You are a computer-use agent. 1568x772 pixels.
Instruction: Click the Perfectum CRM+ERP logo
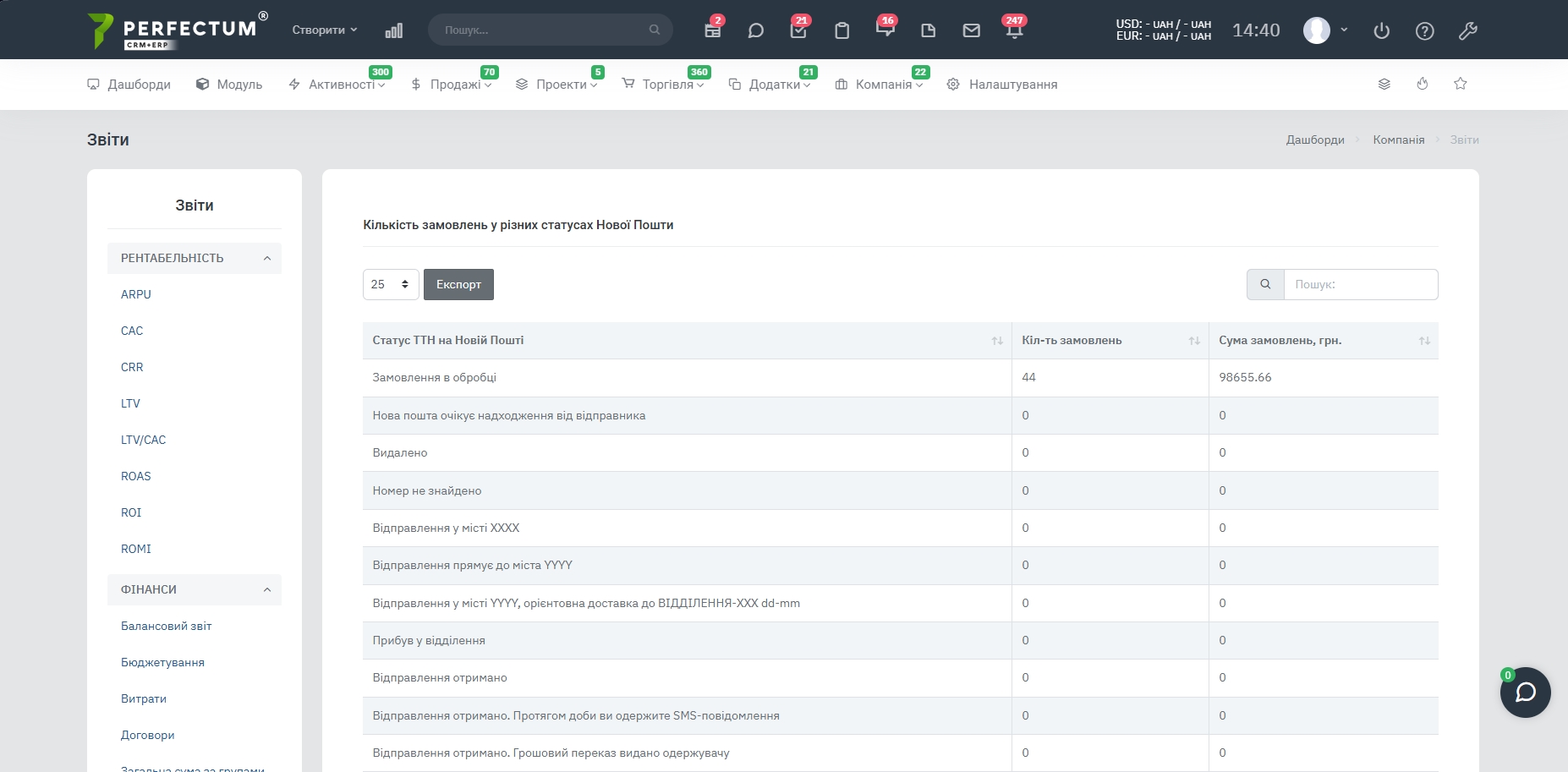[178, 30]
